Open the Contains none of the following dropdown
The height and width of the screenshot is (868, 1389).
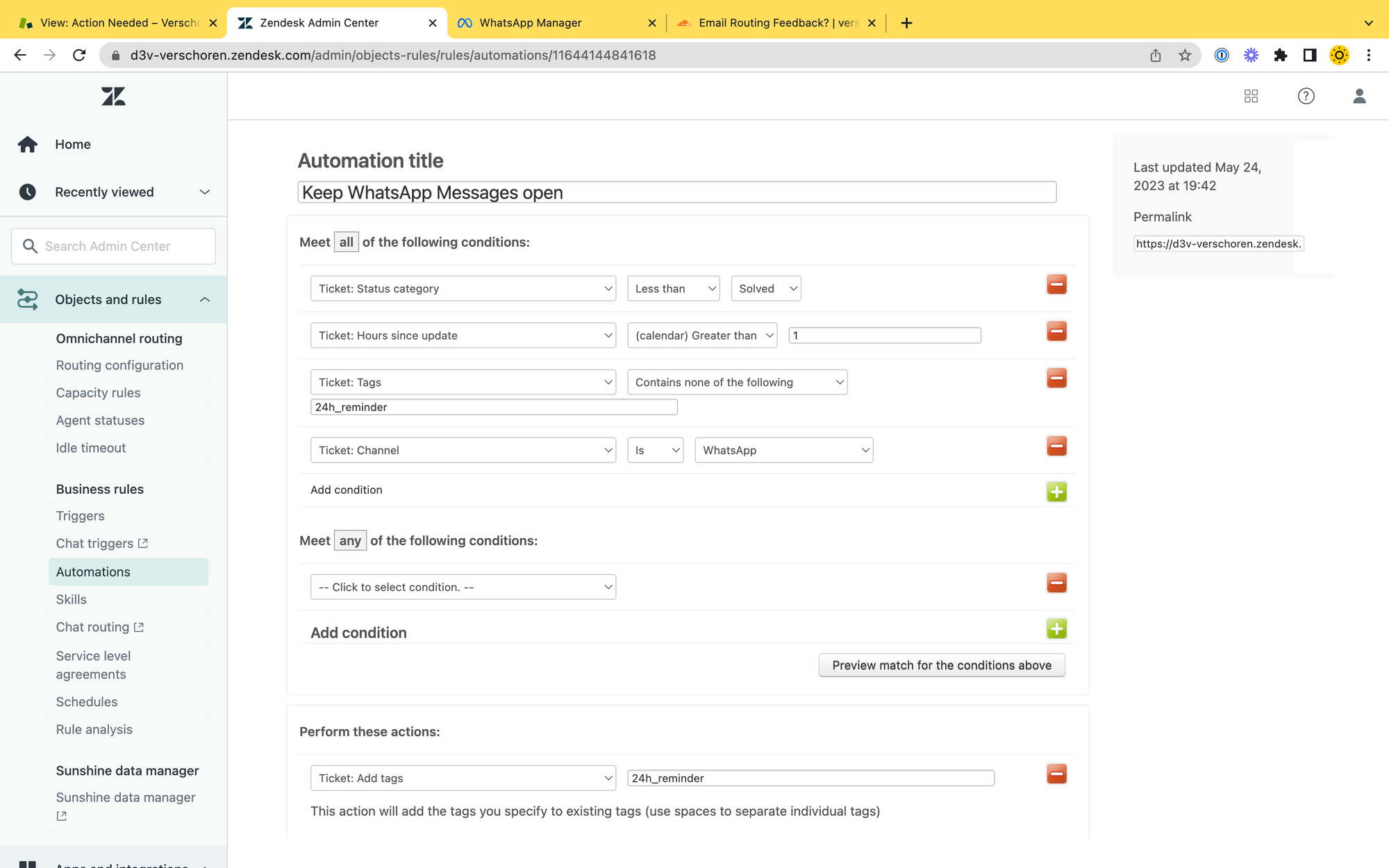pyautogui.click(x=737, y=383)
